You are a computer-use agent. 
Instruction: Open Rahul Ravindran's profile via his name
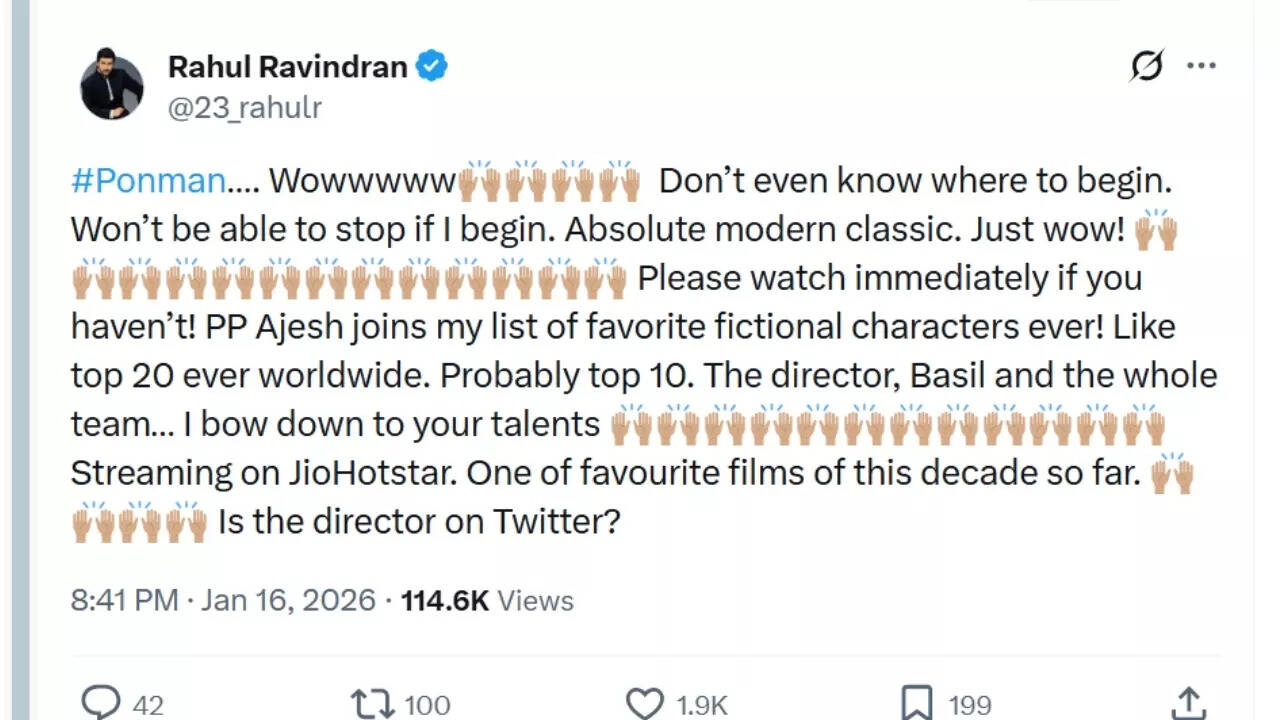coord(292,66)
